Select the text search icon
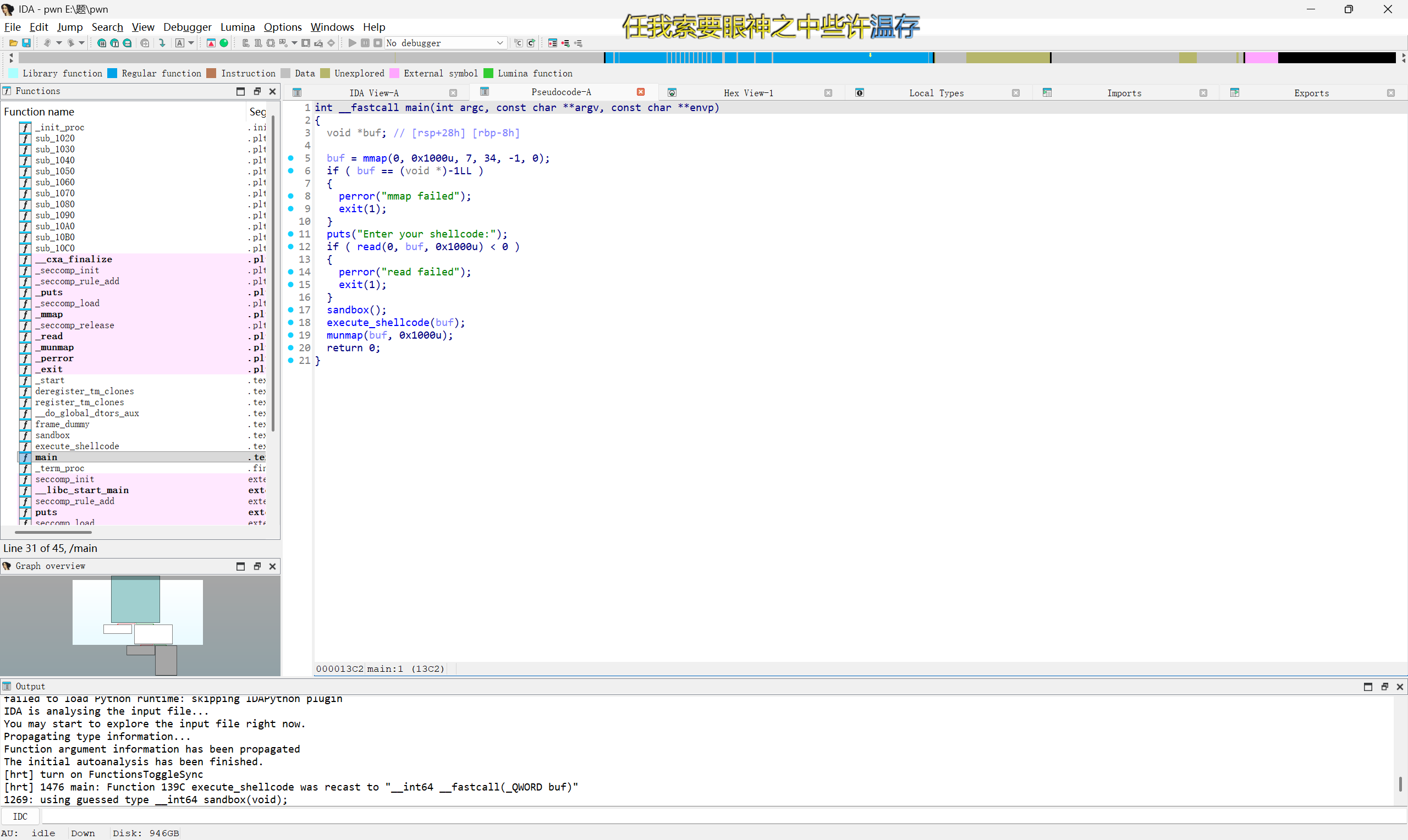The image size is (1408, 840). point(115,42)
